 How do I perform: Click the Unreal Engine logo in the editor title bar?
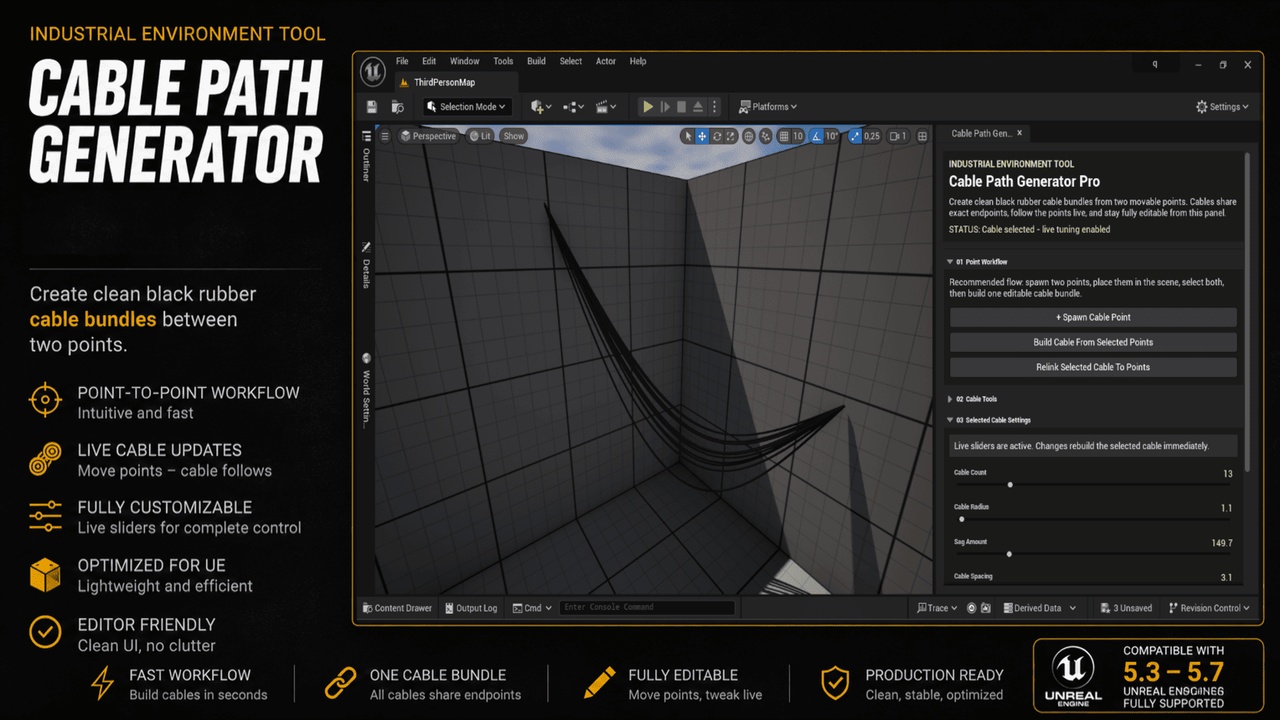pyautogui.click(x=374, y=71)
